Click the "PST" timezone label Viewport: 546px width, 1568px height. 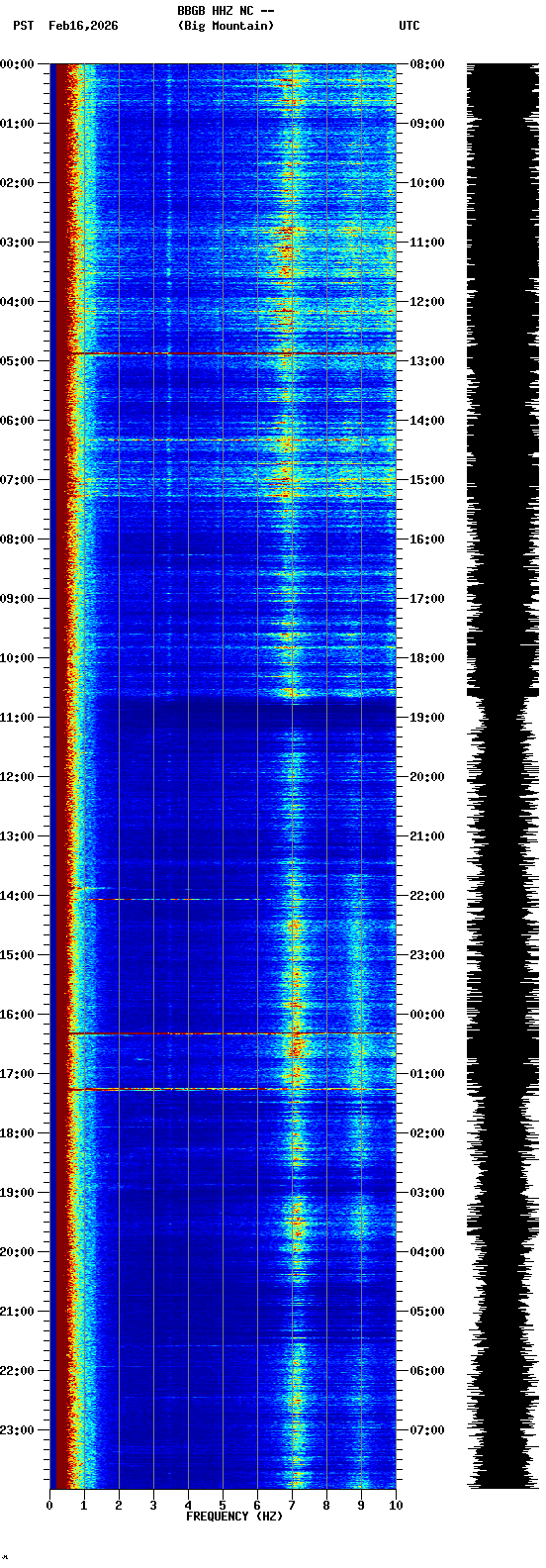tap(24, 26)
